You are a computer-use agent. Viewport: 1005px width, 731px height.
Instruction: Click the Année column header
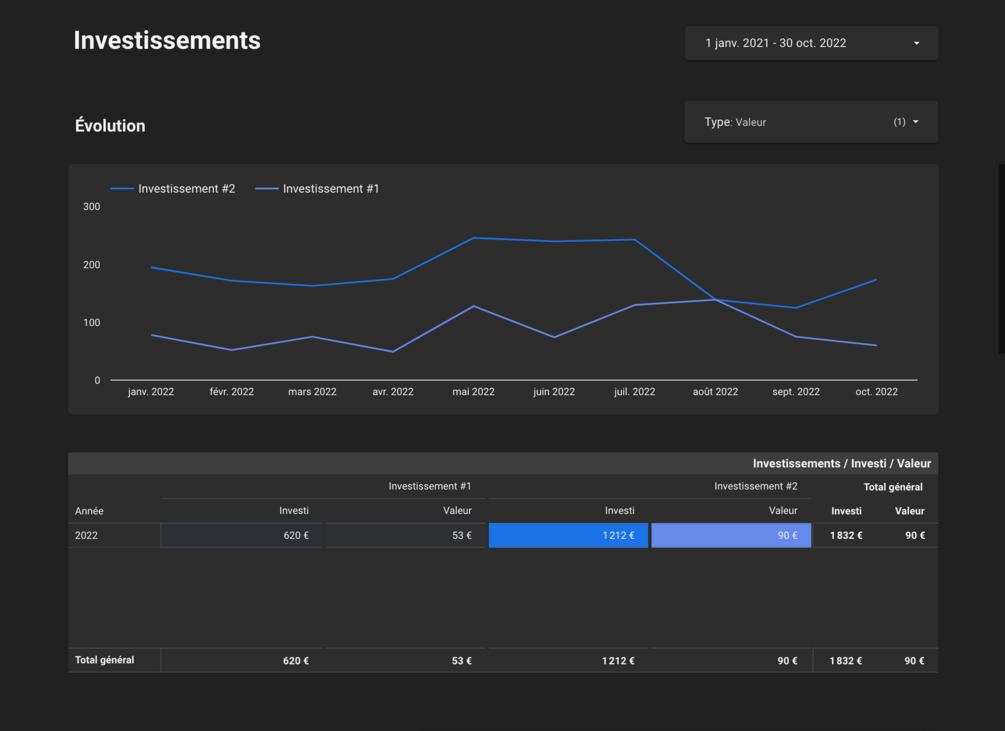click(89, 511)
